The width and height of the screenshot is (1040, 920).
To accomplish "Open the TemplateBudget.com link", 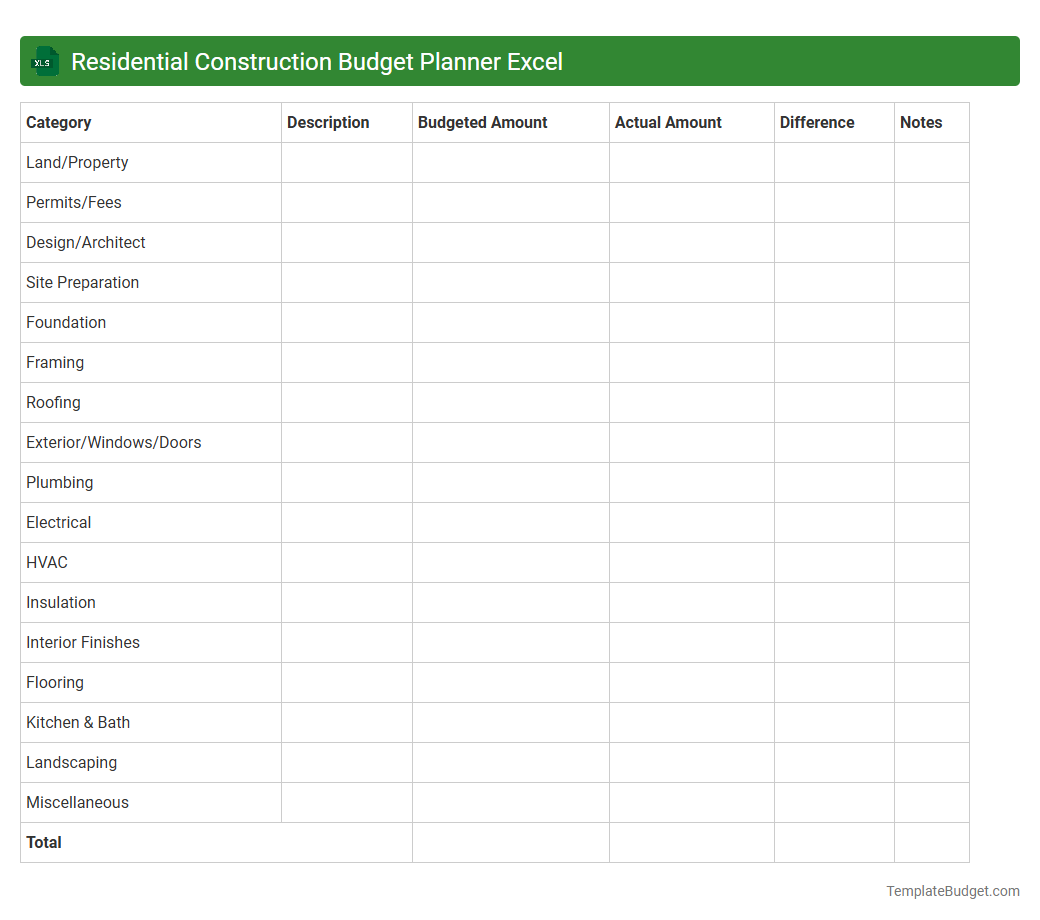I will point(952,890).
